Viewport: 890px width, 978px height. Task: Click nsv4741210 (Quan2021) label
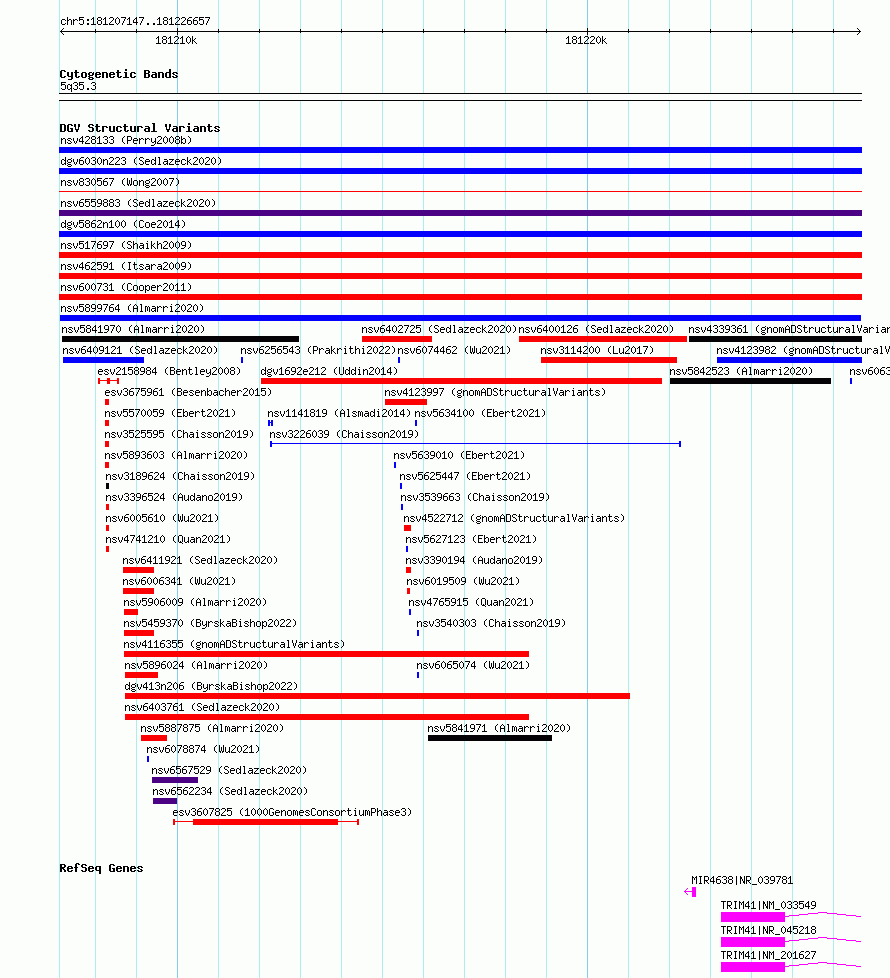pos(168,540)
